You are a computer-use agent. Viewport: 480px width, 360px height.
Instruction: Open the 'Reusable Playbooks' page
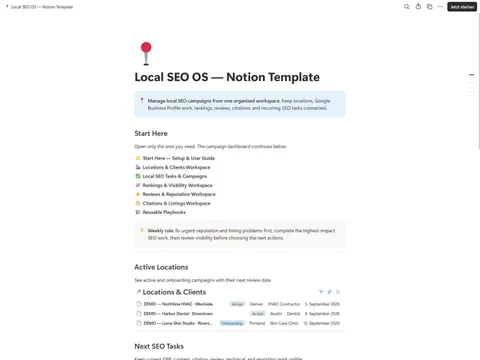tap(164, 212)
